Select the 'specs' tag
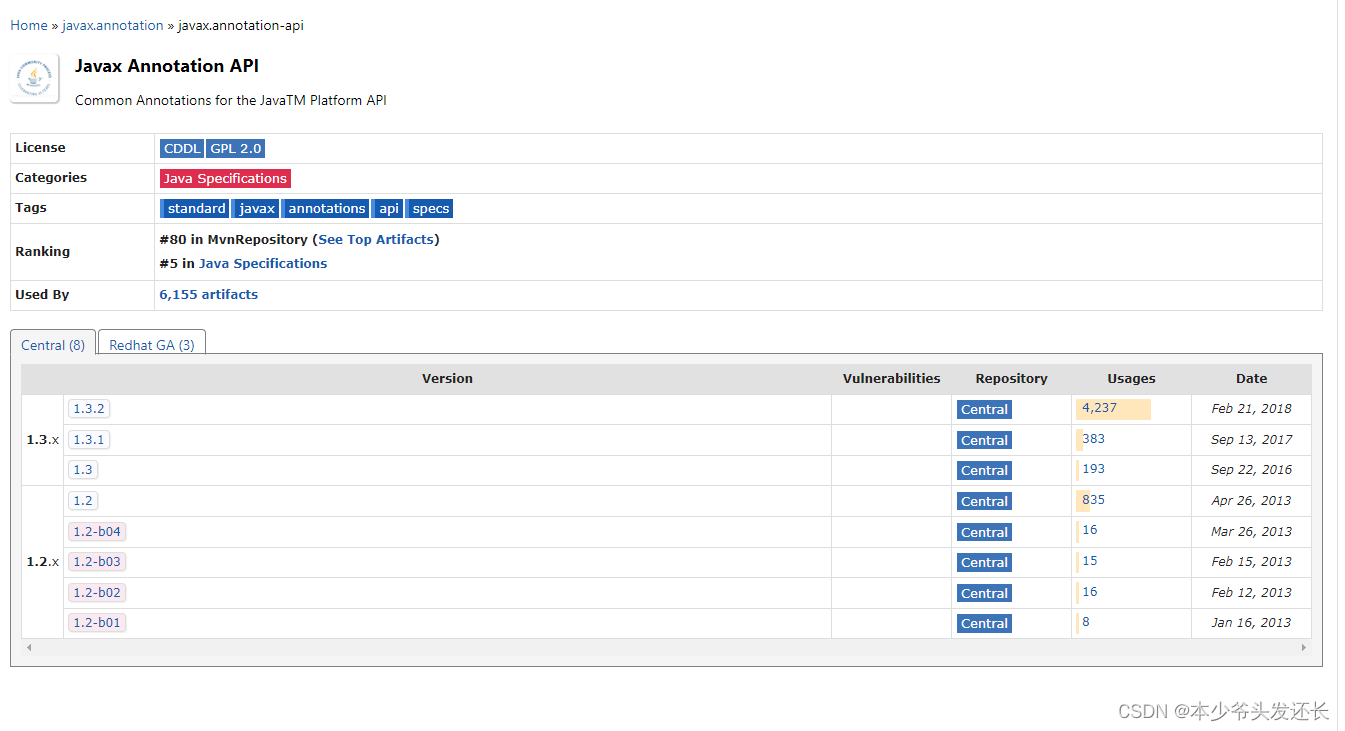The width and height of the screenshot is (1345, 731). click(430, 208)
